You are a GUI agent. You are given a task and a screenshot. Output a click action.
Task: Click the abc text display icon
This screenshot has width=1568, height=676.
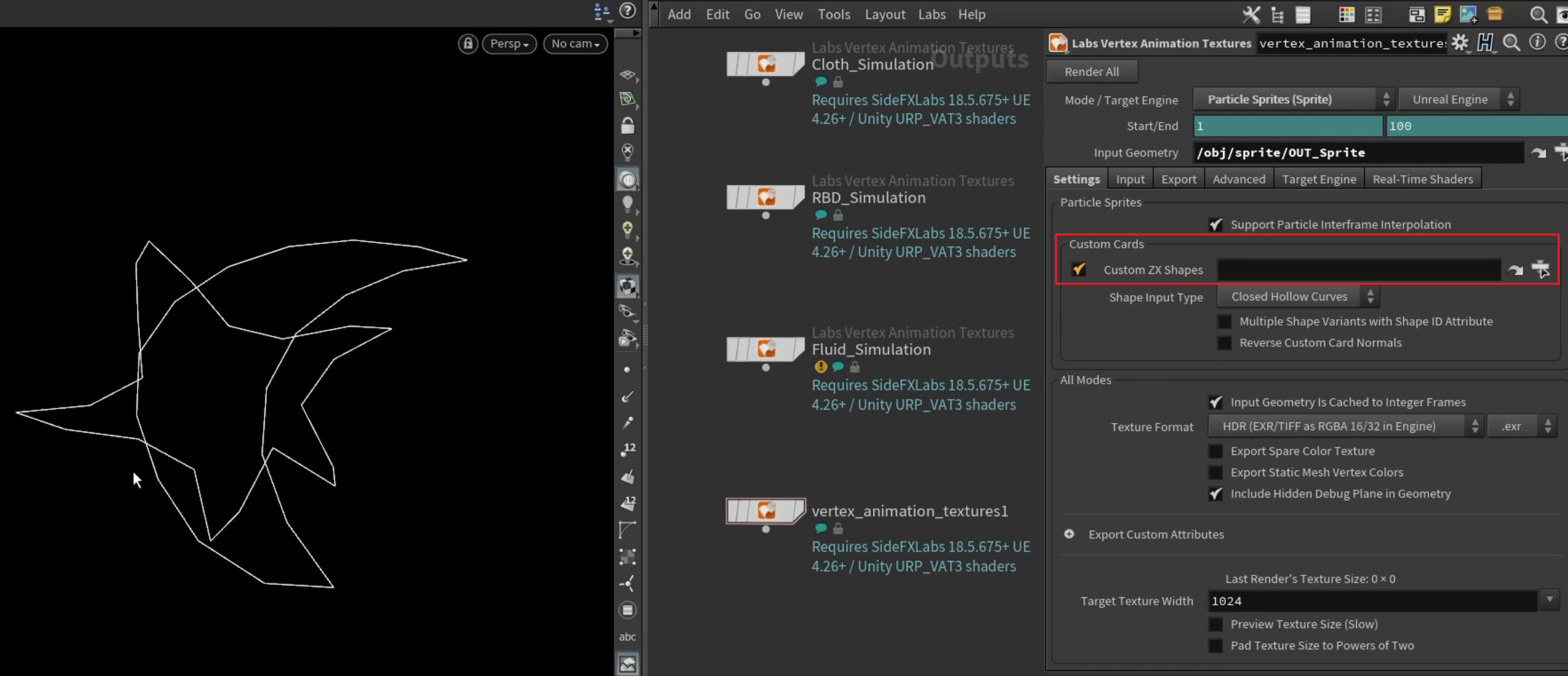[627, 637]
